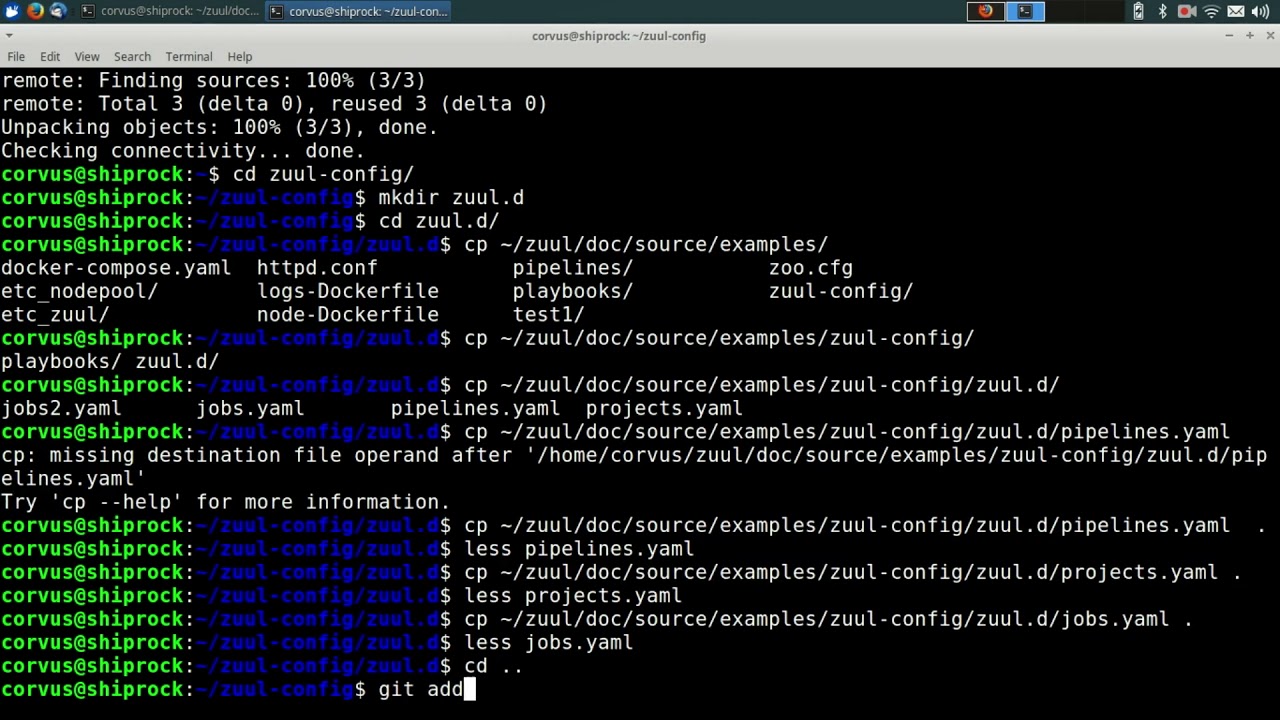Open the mail notification tray icon
The height and width of the screenshot is (720, 1280).
(x=1236, y=11)
